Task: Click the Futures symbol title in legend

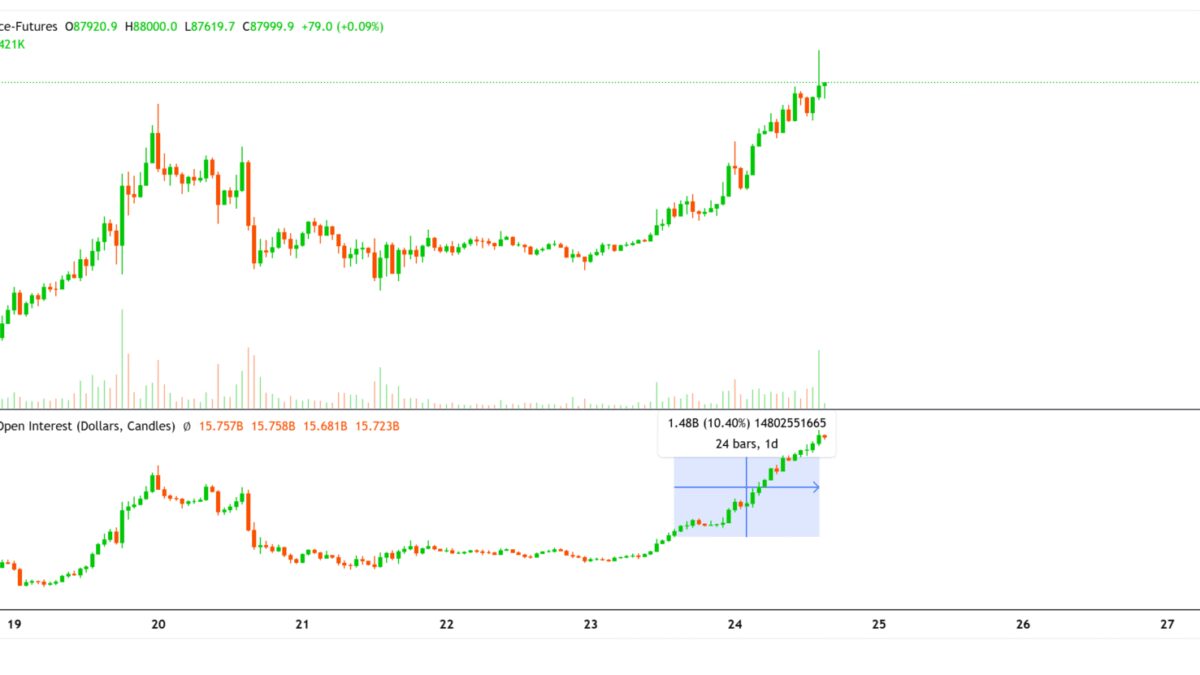Action: point(27,26)
